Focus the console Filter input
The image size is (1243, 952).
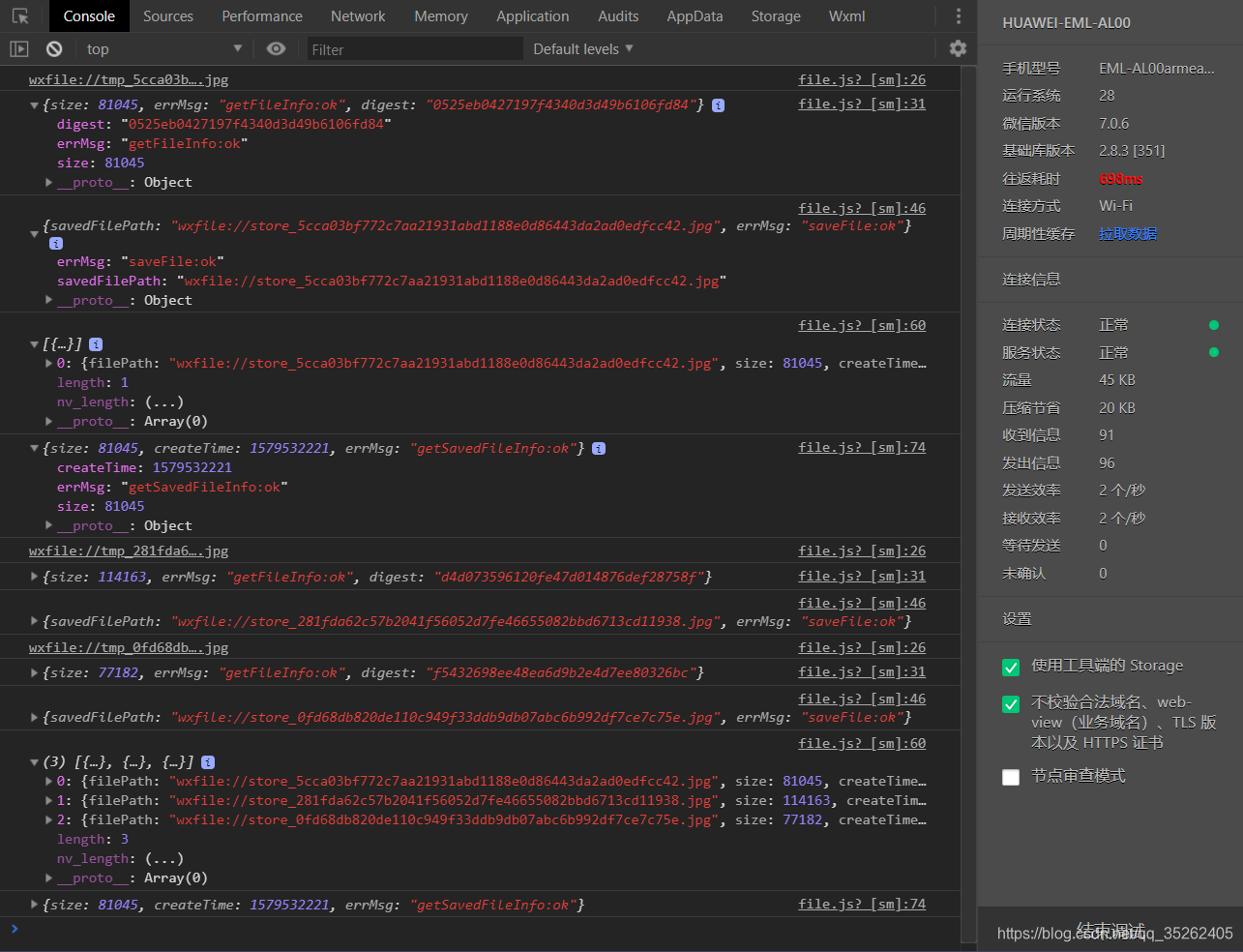pos(416,49)
